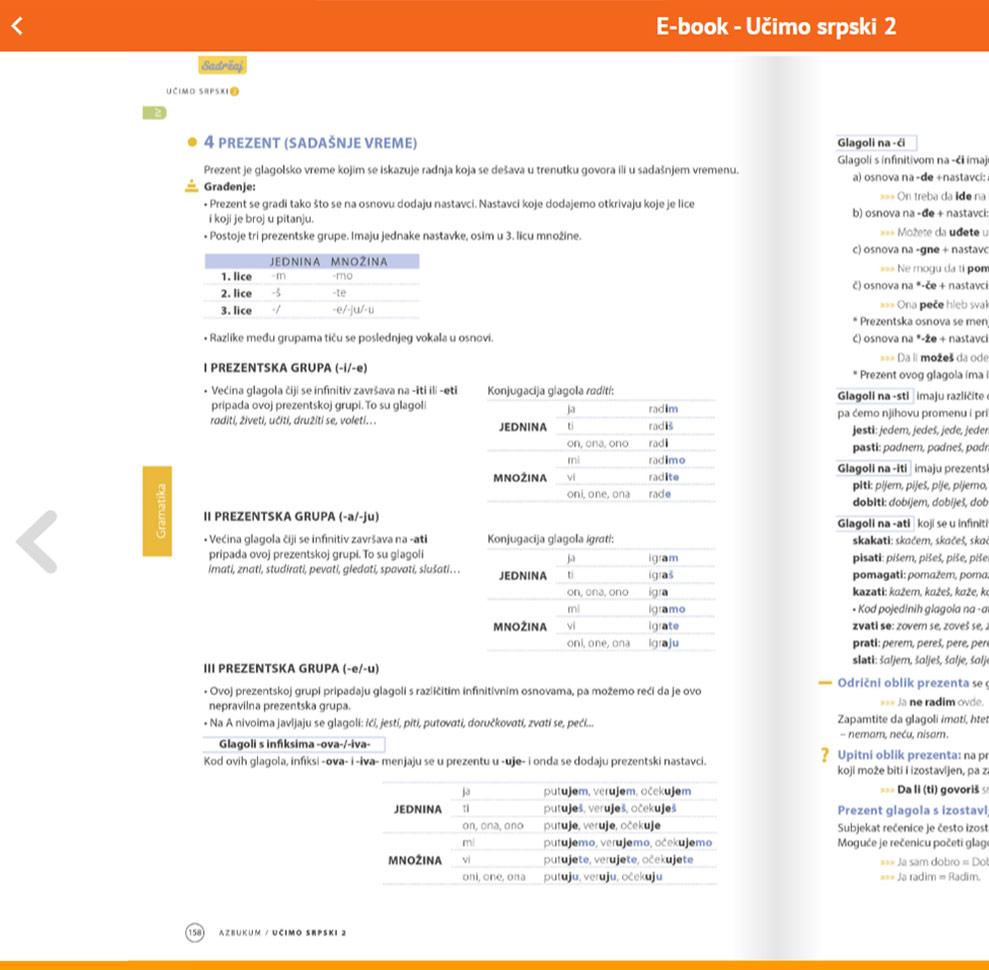
Task: Click the construction icon beside Građenje
Action: click(191, 186)
